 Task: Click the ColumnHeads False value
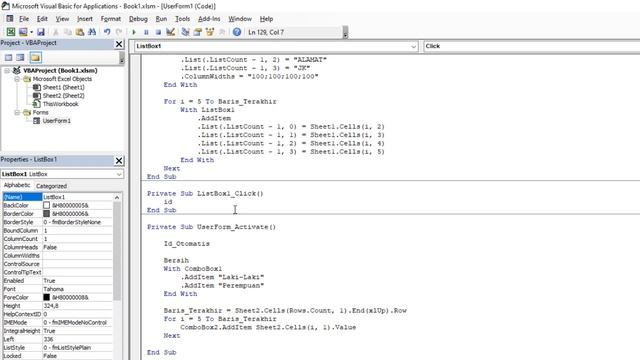[x=77, y=247]
